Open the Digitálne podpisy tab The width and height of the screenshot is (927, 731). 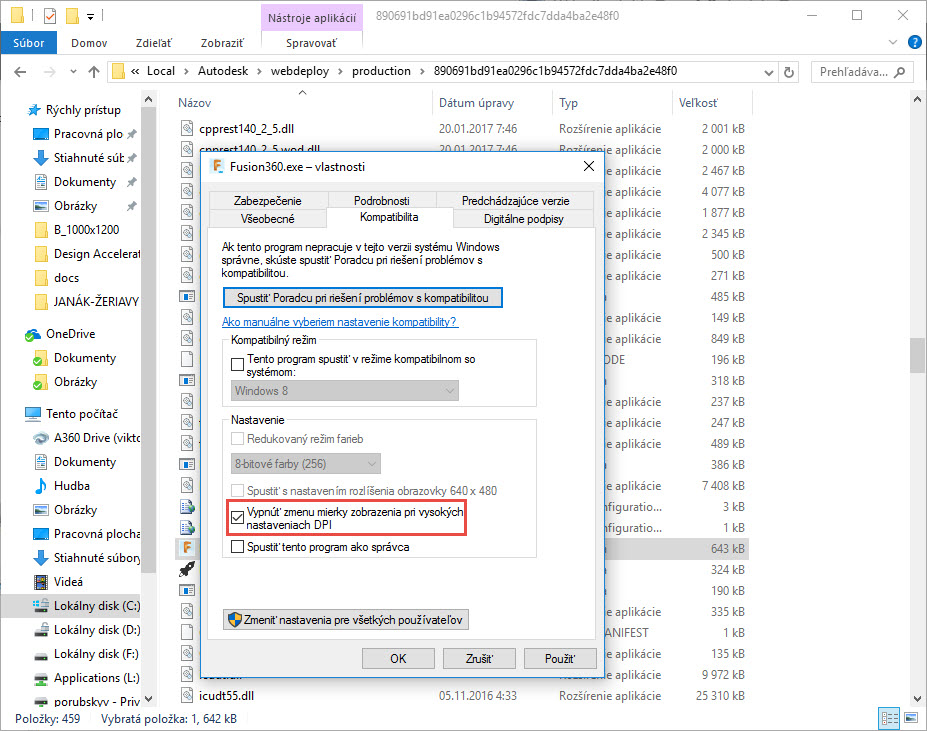(523, 218)
